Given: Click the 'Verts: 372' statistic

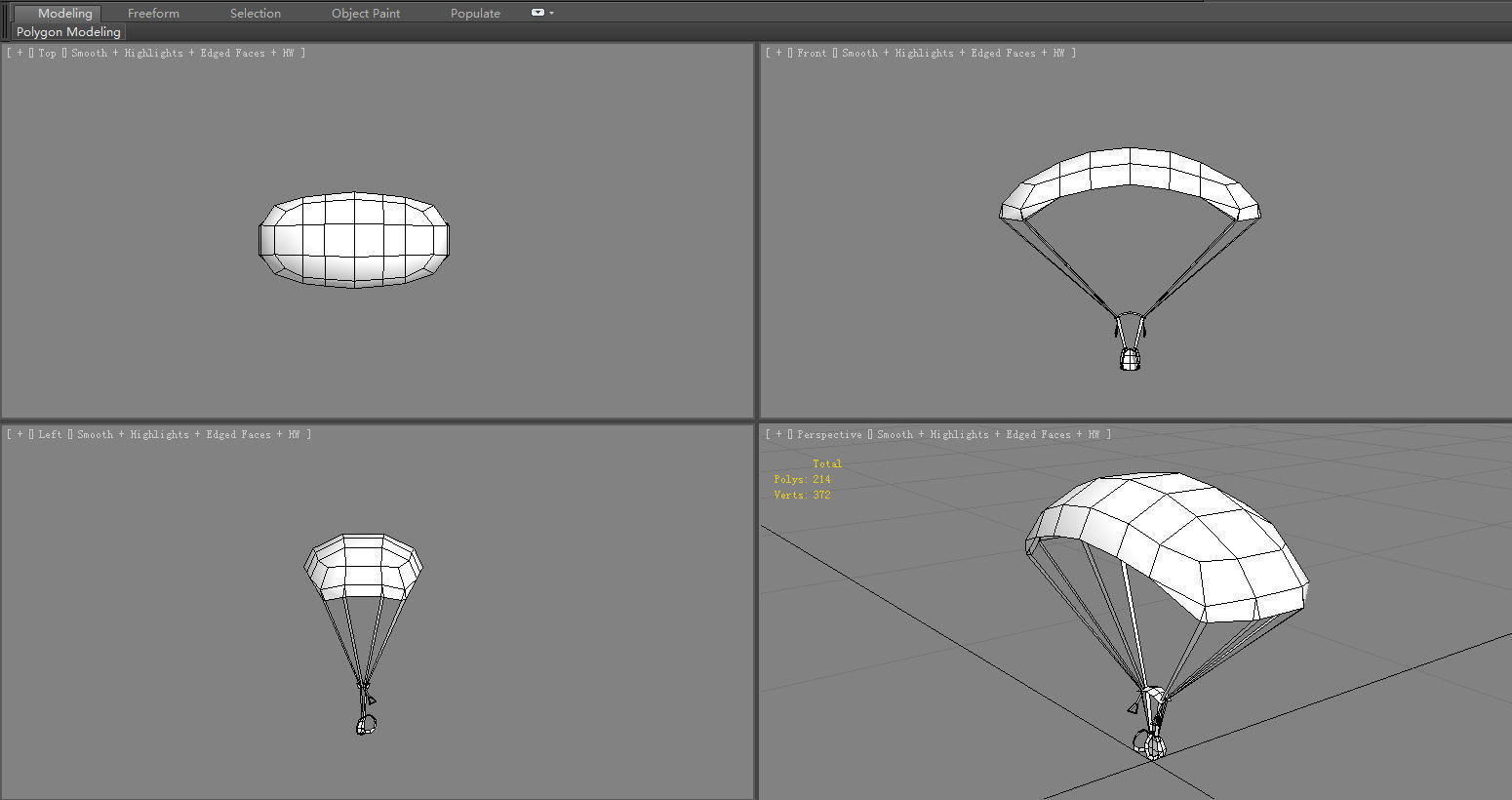Looking at the screenshot, I should coord(802,495).
